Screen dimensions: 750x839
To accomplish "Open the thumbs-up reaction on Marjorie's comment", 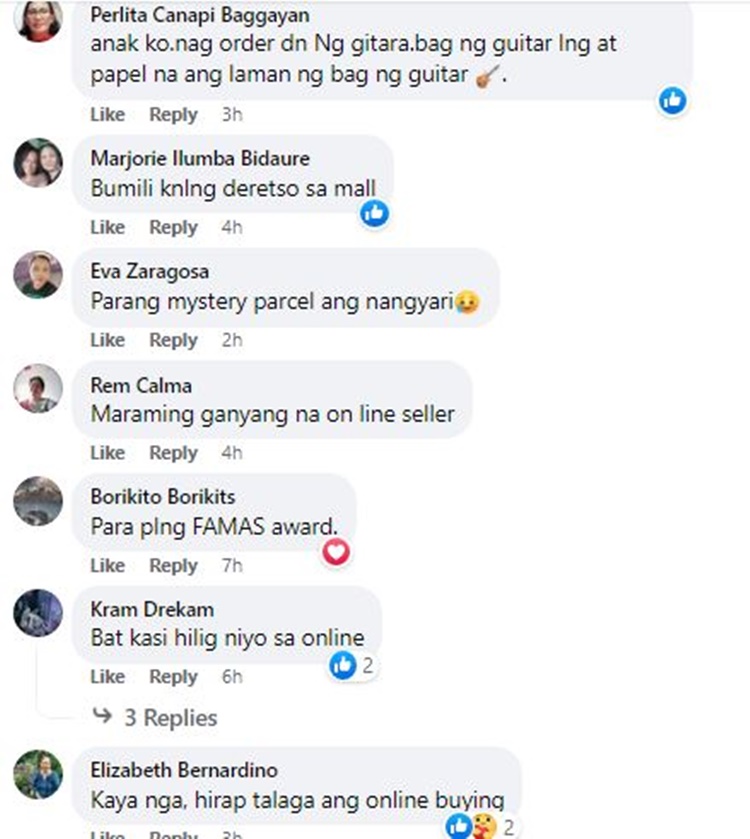I will coord(374,213).
